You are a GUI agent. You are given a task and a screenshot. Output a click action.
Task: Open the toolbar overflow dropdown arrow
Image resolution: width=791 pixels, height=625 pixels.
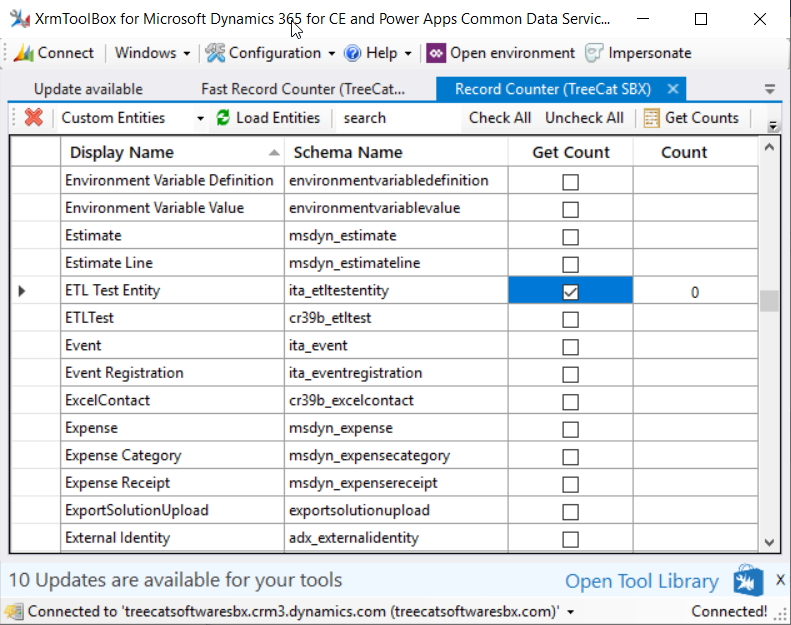point(772,126)
